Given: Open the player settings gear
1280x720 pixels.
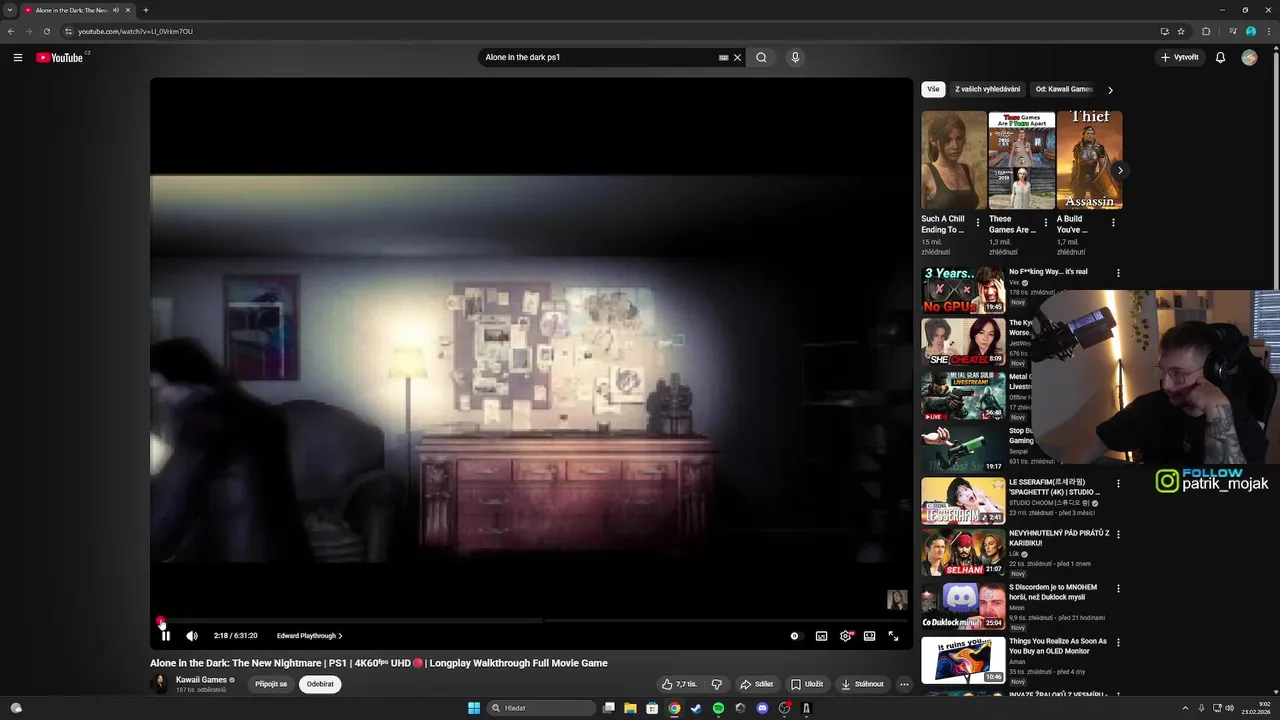Looking at the screenshot, I should click(x=846, y=636).
